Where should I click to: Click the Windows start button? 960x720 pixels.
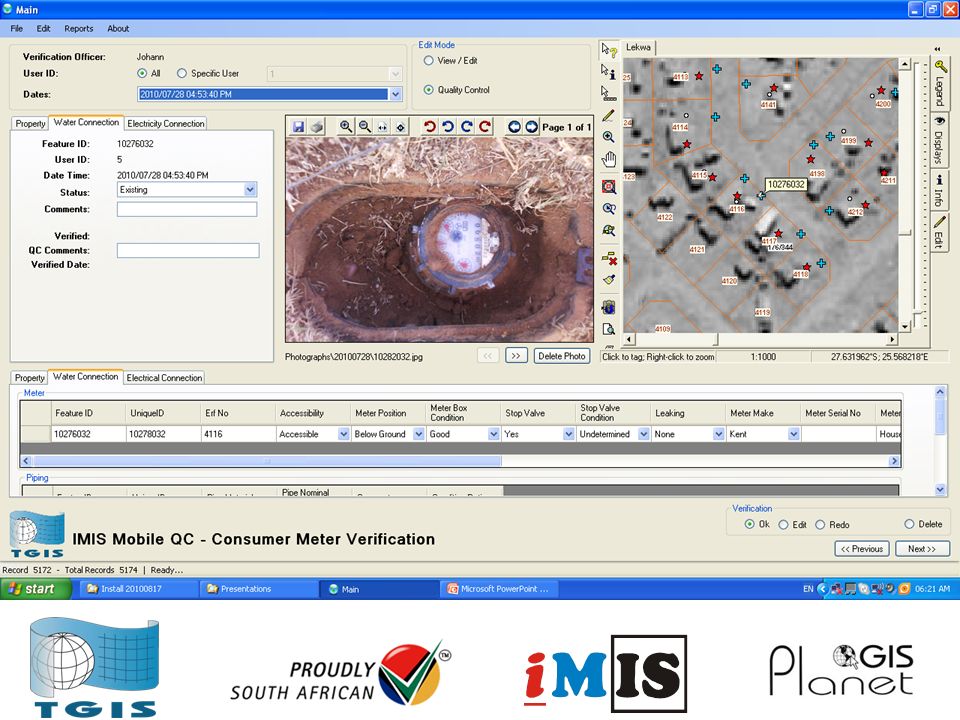pos(36,589)
